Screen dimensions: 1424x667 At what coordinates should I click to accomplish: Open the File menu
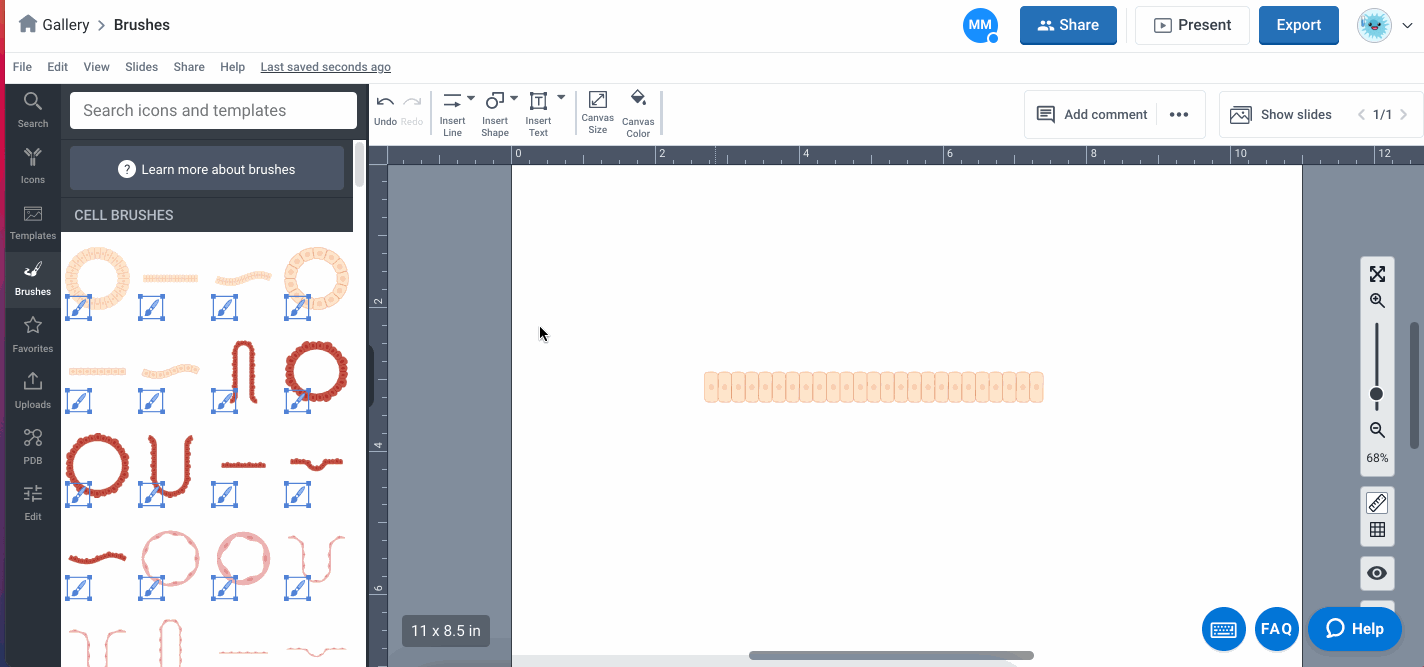[22, 67]
